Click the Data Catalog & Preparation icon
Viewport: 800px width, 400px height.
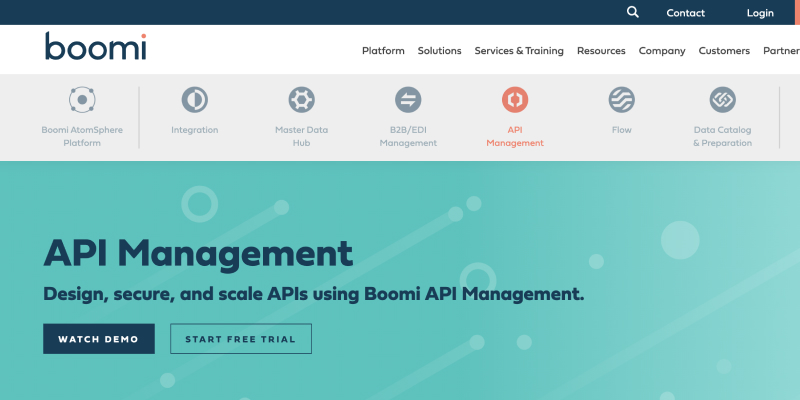[x=722, y=99]
